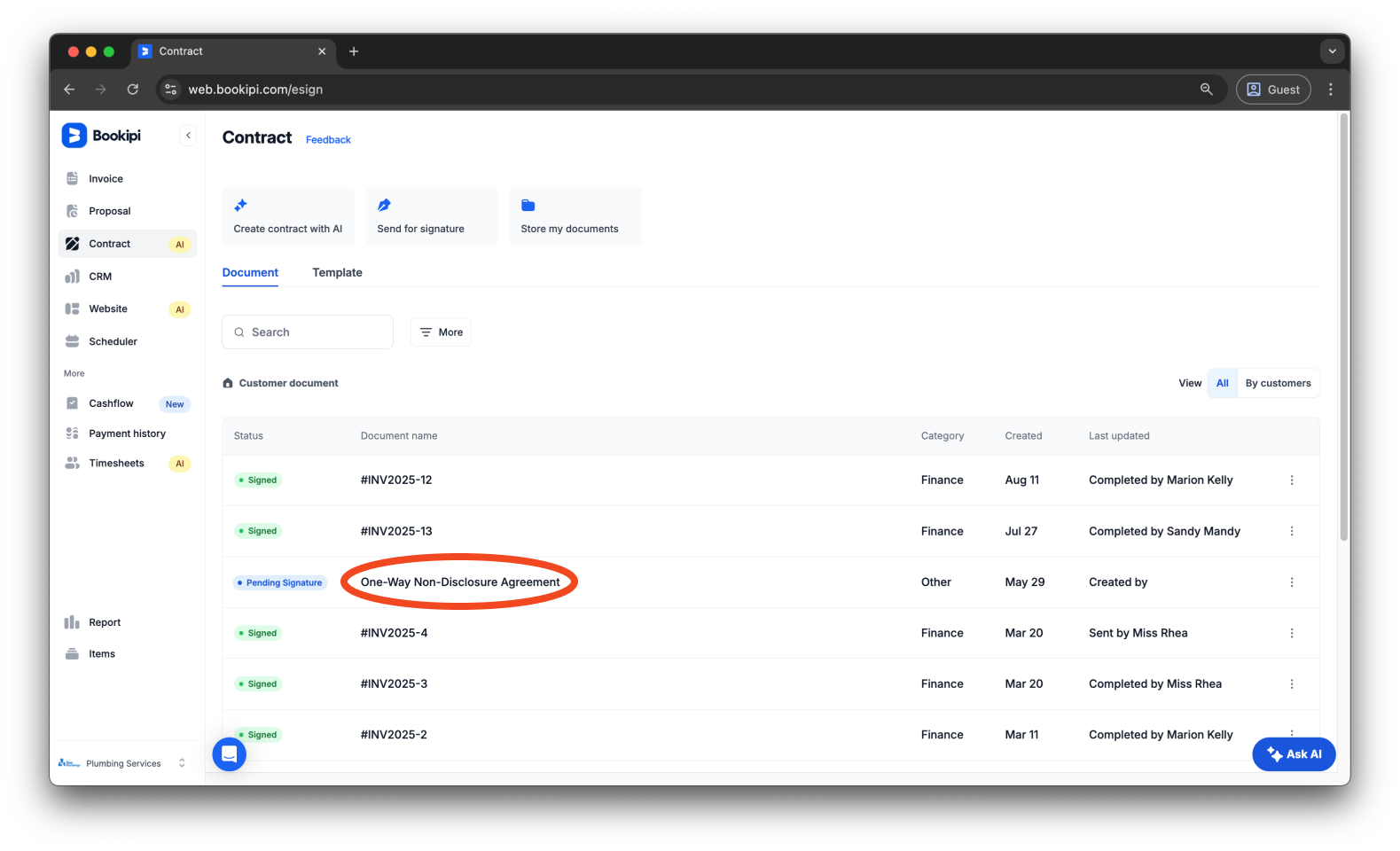Open the chat support bubble
The height and width of the screenshot is (851, 1400).
(229, 754)
